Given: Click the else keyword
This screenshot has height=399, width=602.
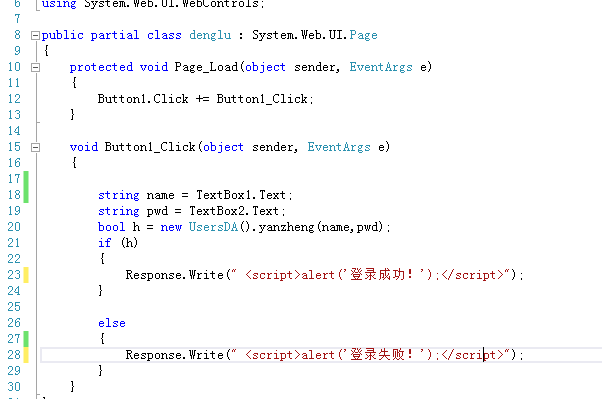Looking at the screenshot, I should click(112, 323).
